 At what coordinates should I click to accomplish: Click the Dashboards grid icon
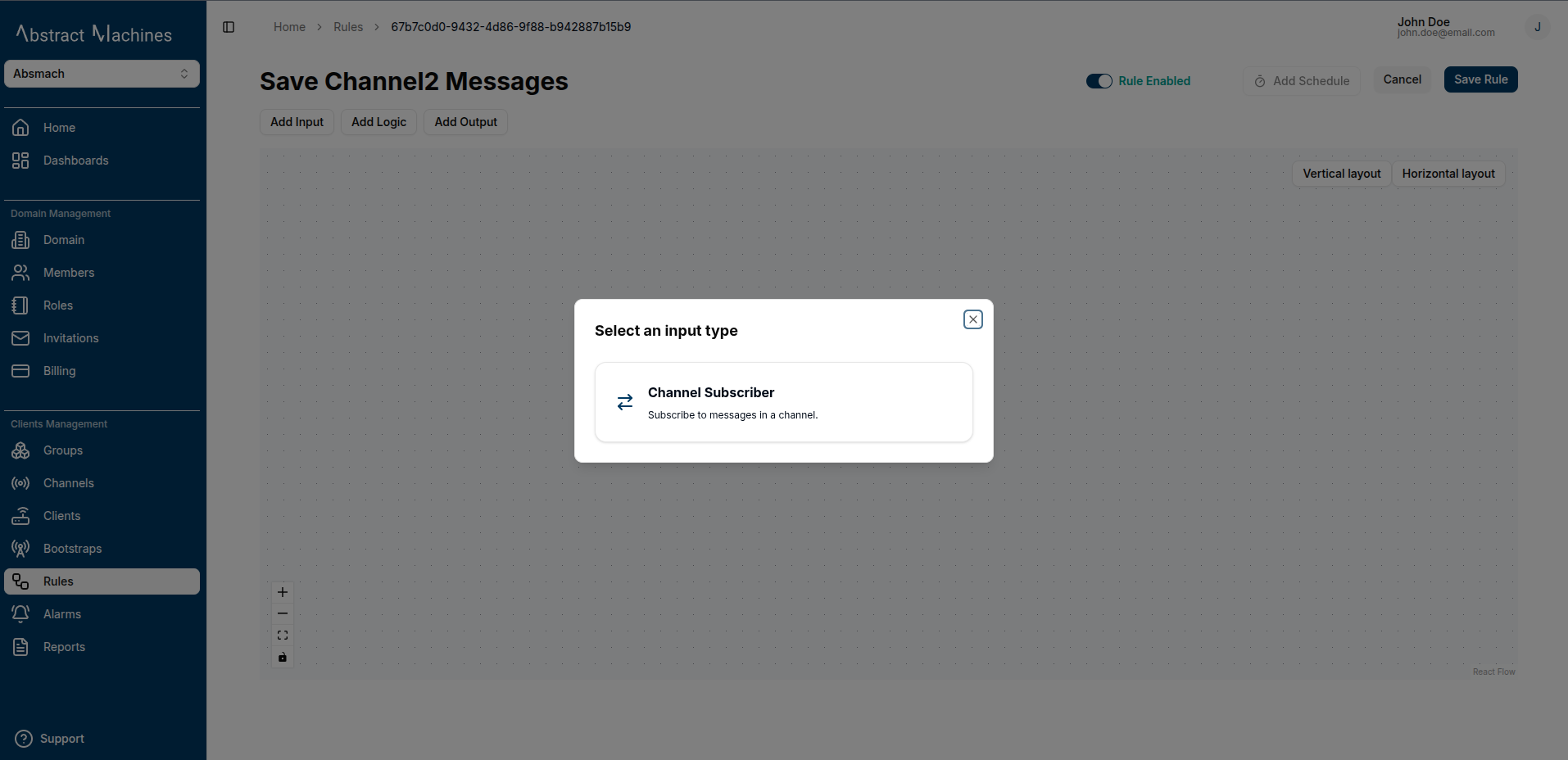pyautogui.click(x=20, y=161)
